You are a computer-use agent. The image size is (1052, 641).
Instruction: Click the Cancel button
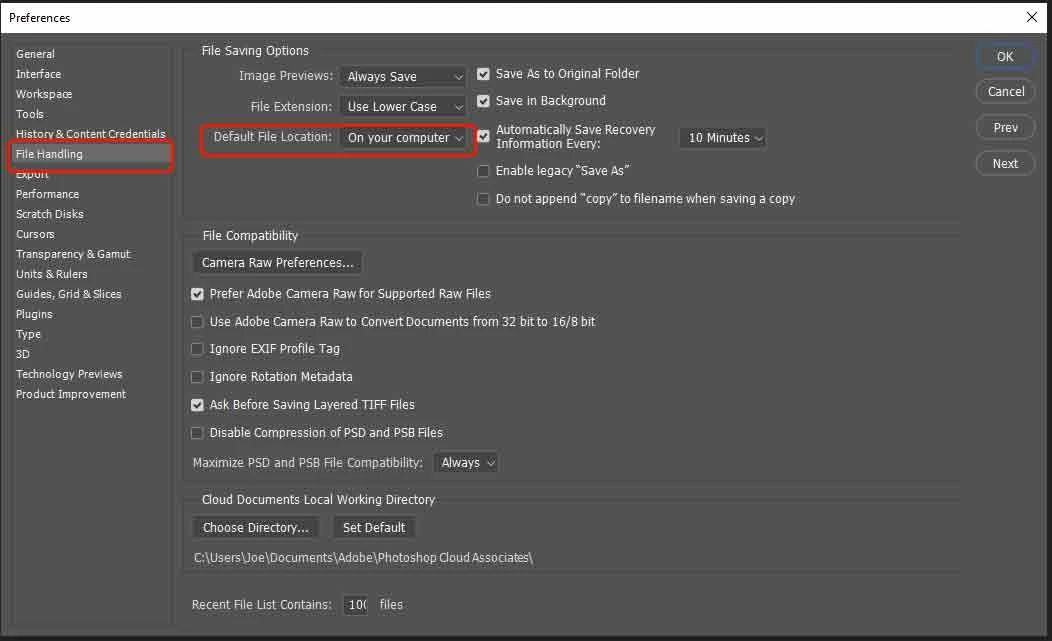(x=1005, y=91)
